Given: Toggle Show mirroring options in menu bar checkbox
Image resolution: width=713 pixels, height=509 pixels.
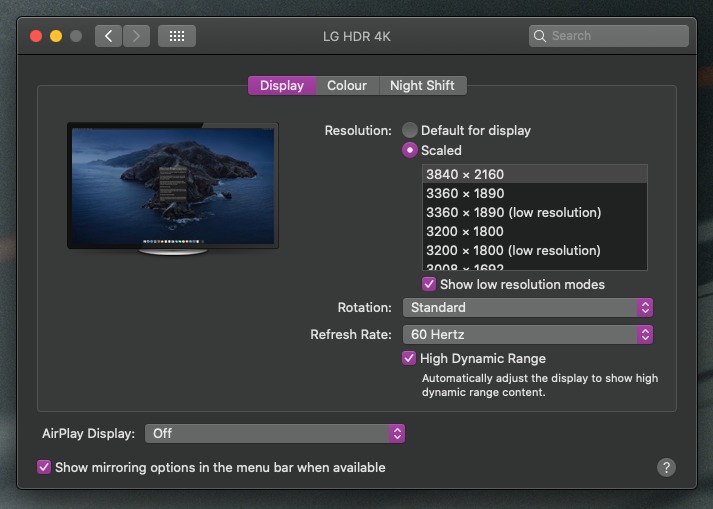Looking at the screenshot, I should [x=44, y=467].
